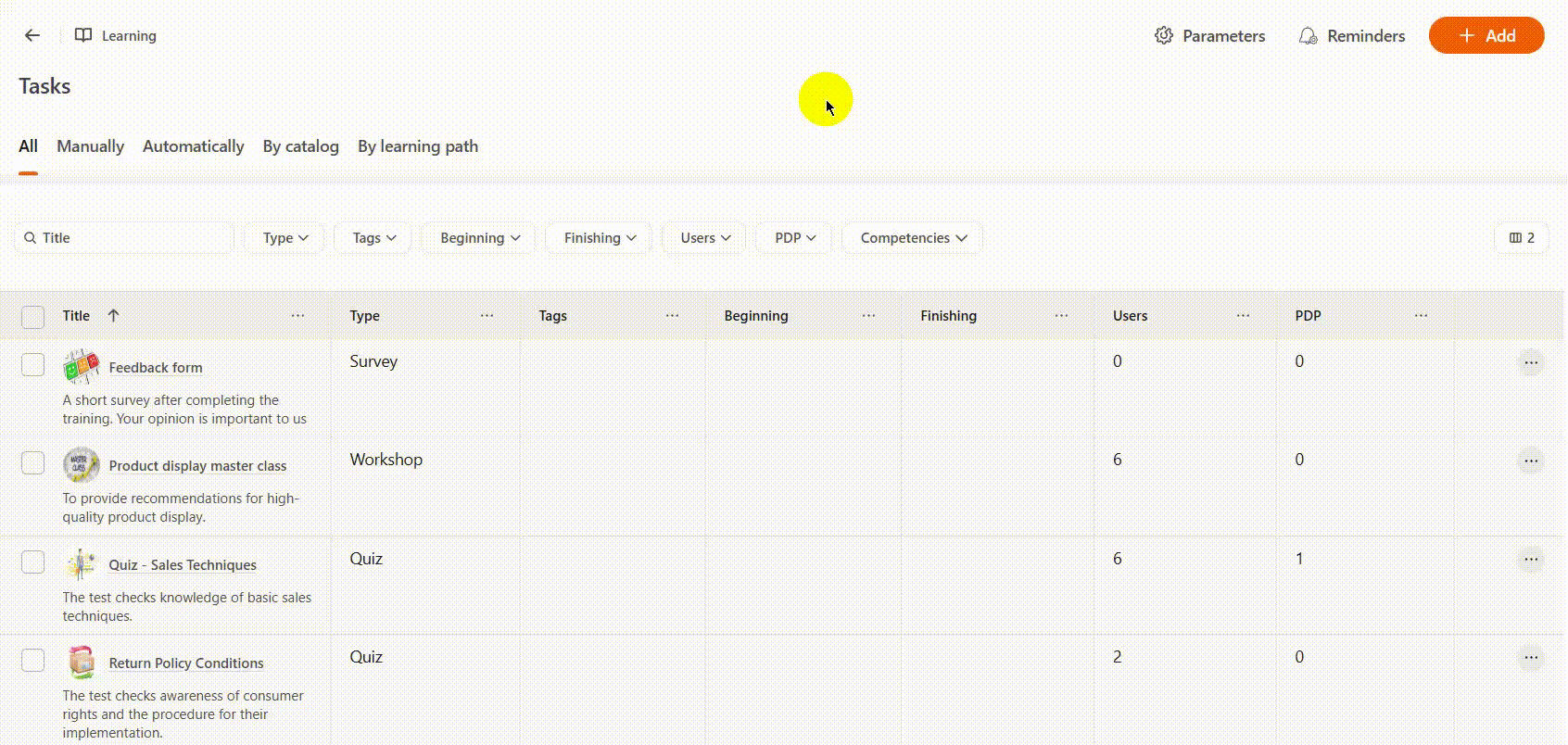This screenshot has height=745, width=1568.
Task: Switch to the Manually tab
Action: pos(90,146)
